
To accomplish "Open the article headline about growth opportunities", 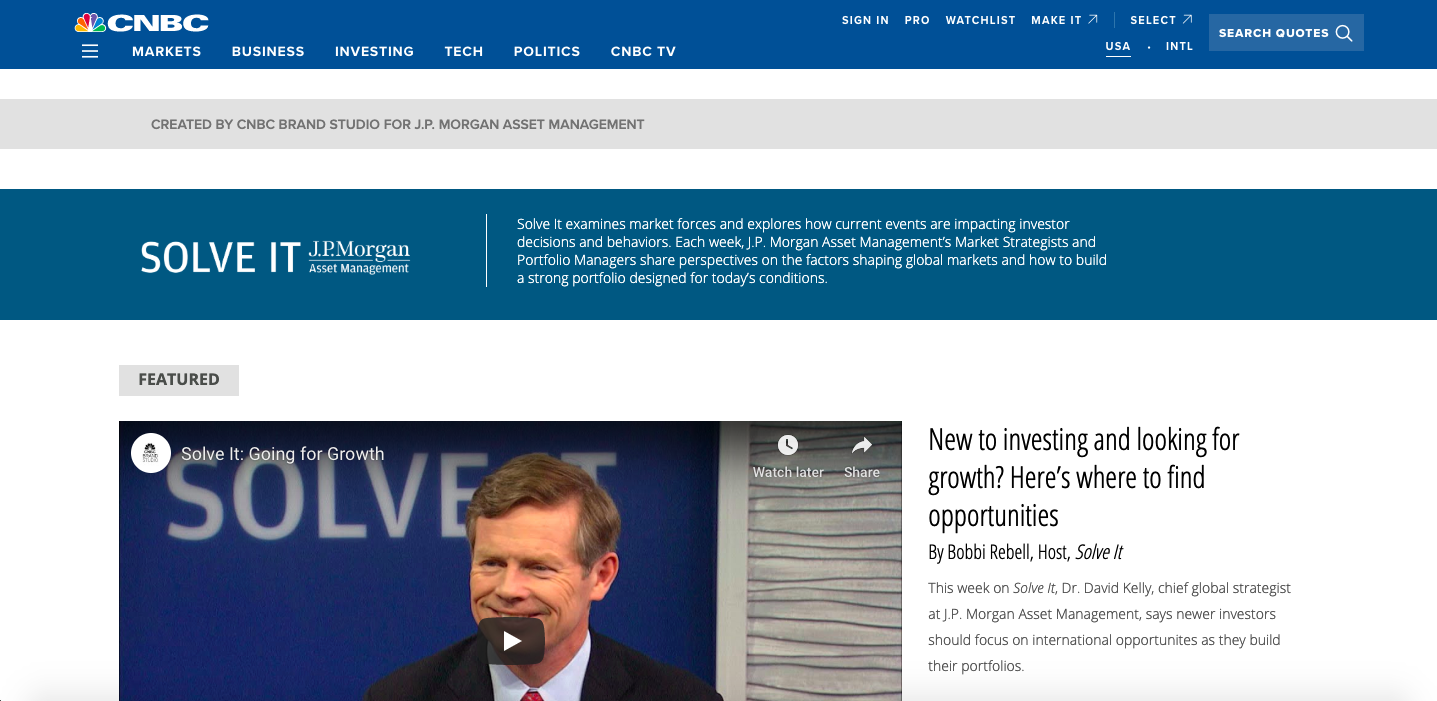I will point(1083,477).
